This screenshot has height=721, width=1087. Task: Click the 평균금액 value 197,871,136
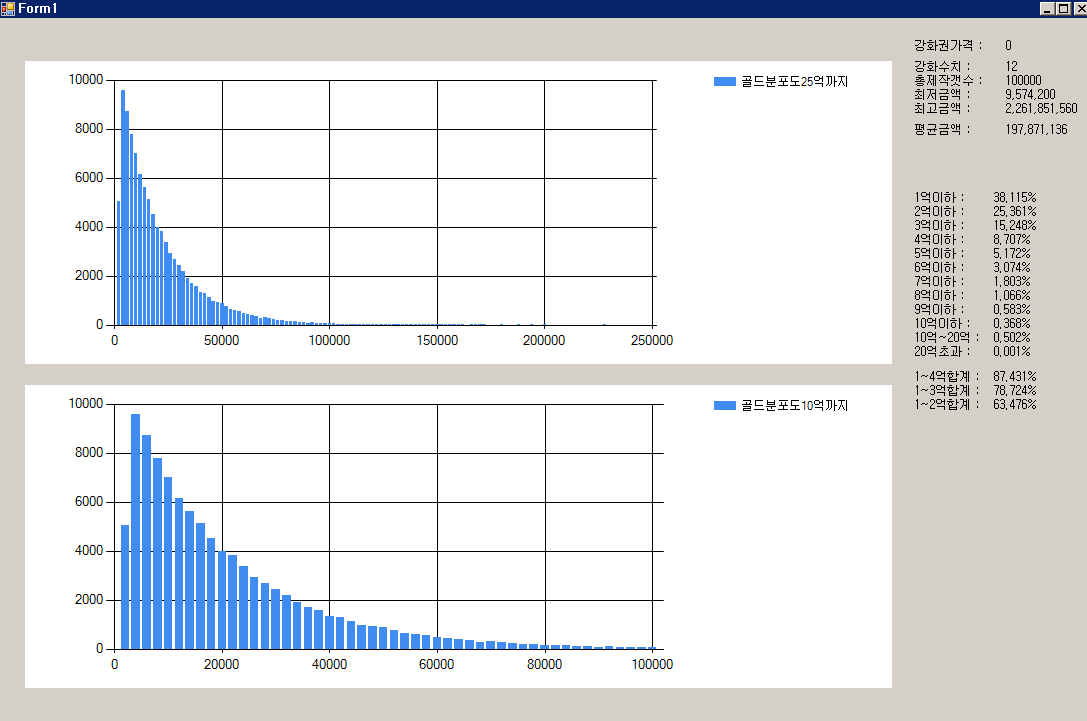(1036, 129)
